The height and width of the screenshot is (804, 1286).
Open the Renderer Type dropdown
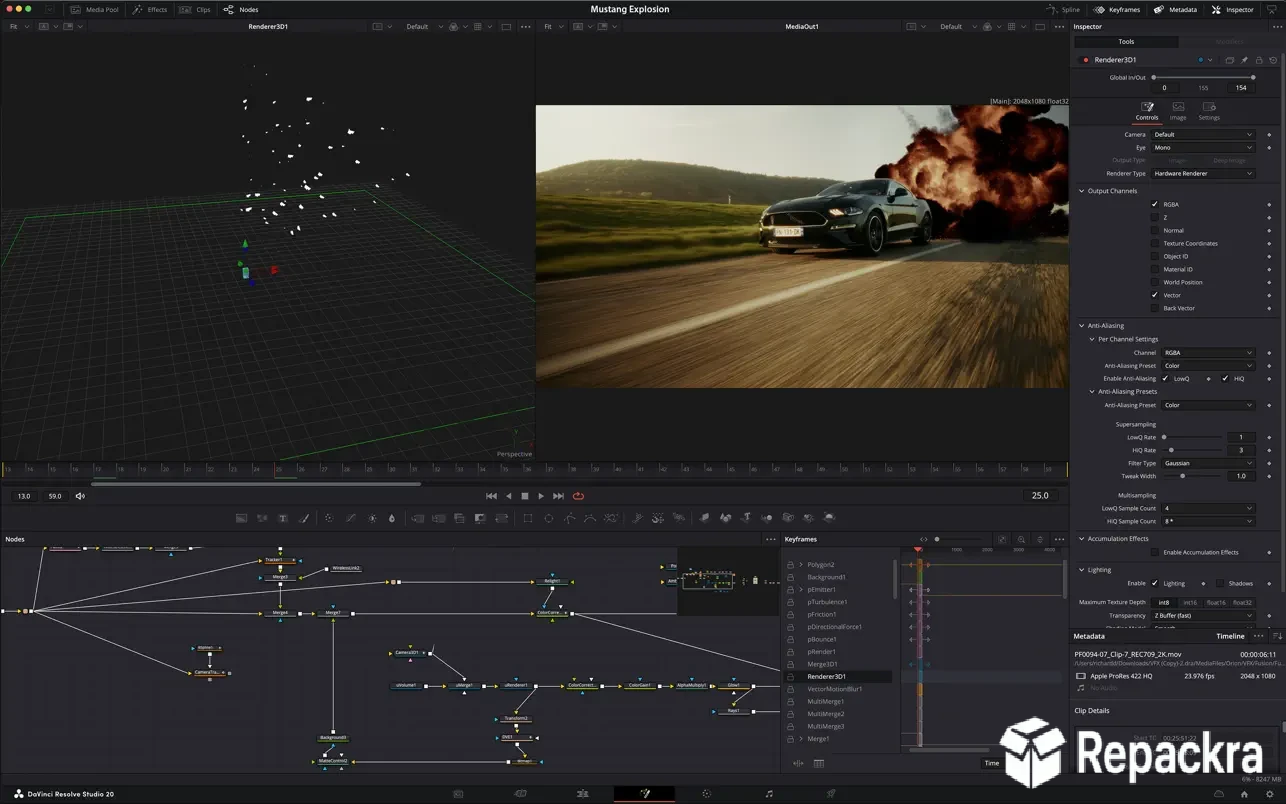(x=1202, y=173)
